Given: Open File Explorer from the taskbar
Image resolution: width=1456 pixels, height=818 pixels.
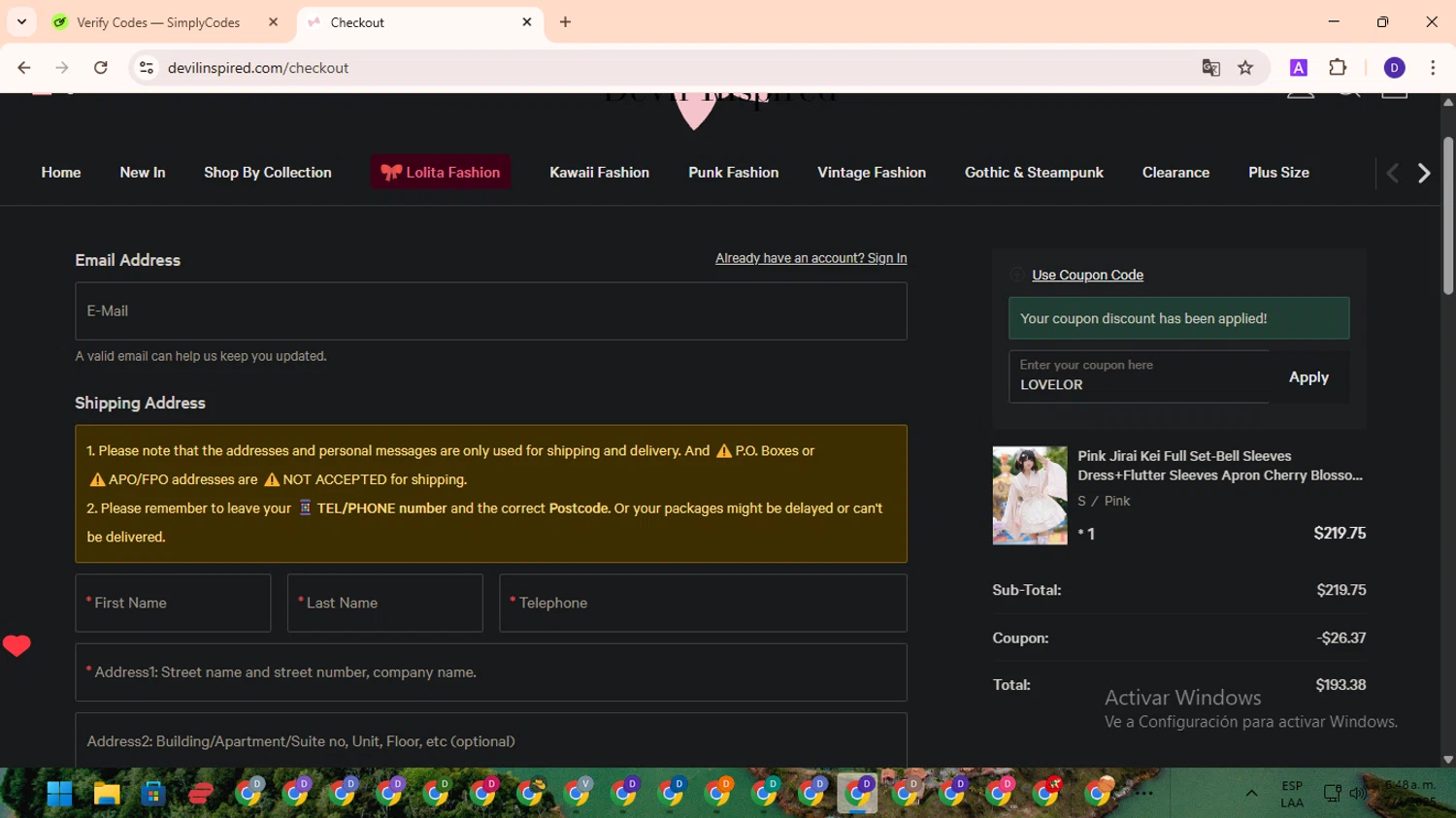Looking at the screenshot, I should click(107, 794).
